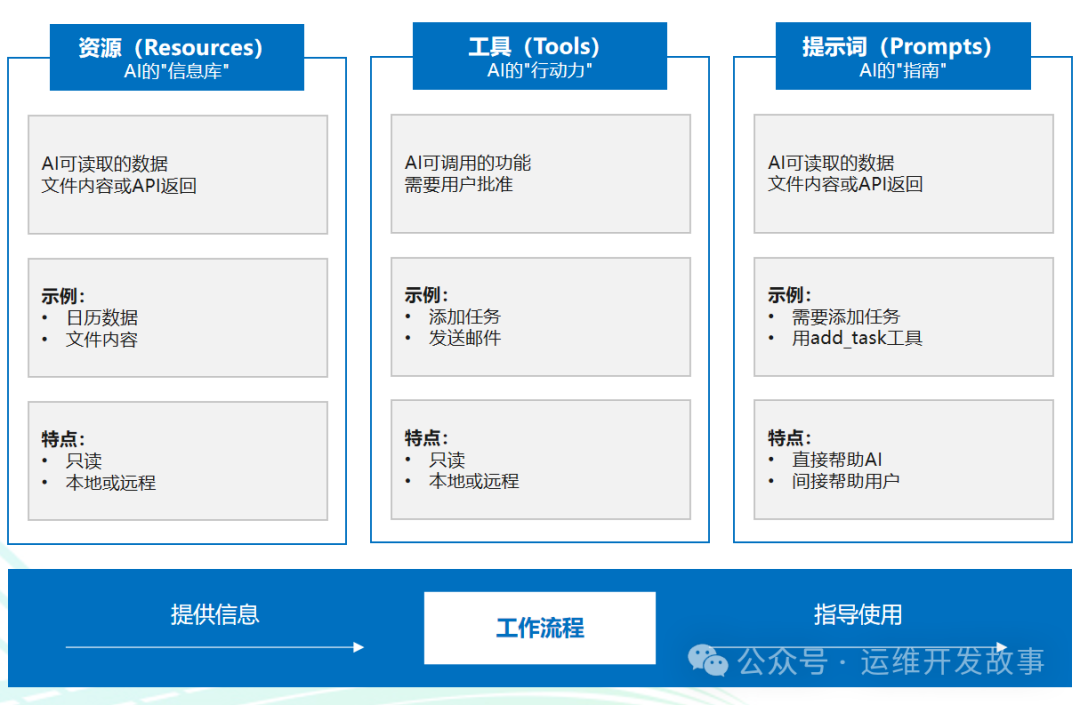Click the 工具 (Tools) header title

point(534,47)
